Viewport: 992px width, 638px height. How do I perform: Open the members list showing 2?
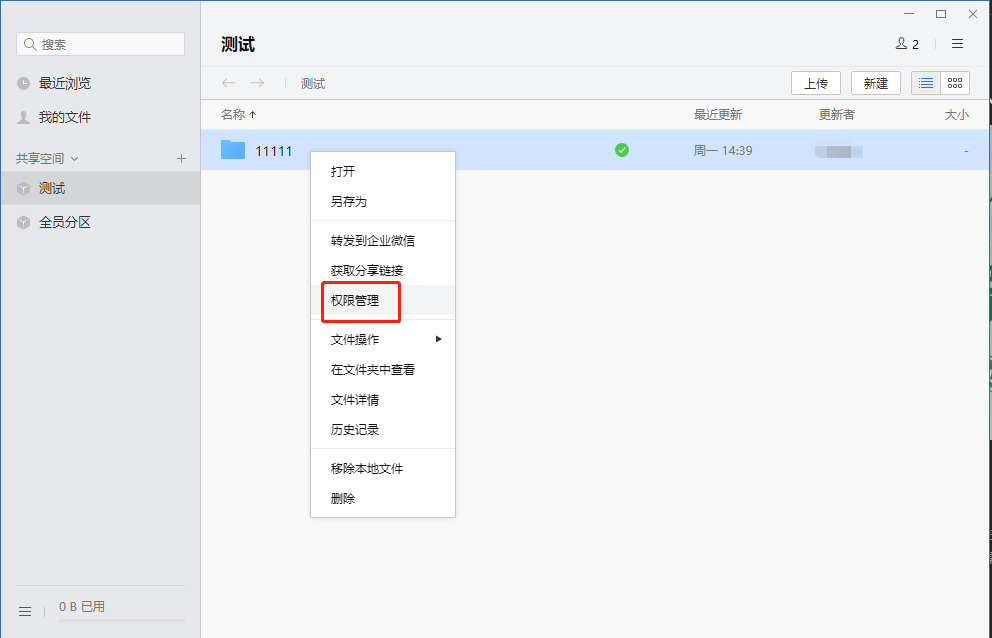[907, 44]
